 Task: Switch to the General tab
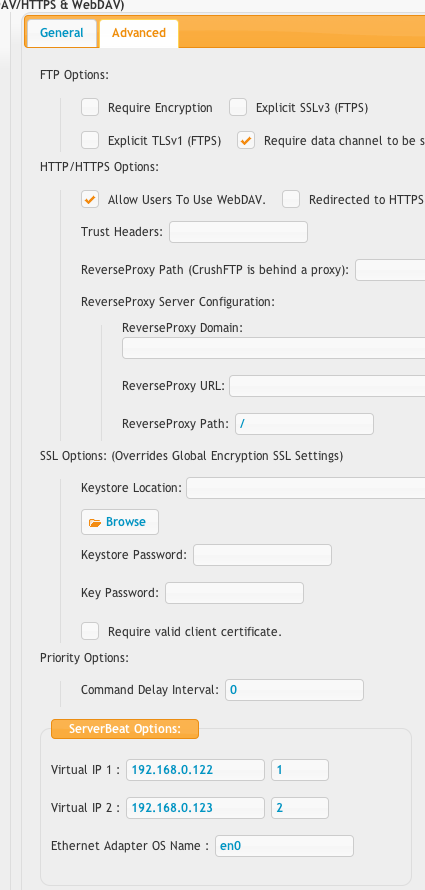tap(62, 33)
